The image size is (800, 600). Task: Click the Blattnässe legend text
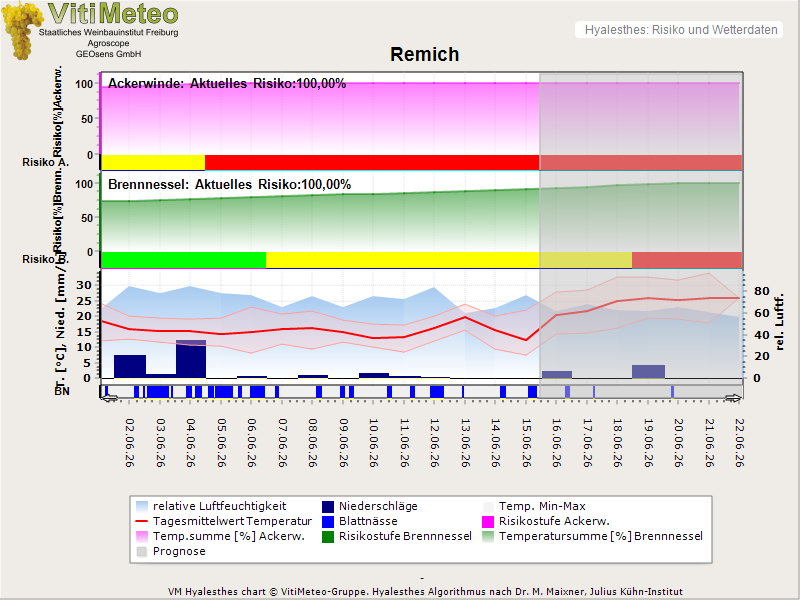368,521
